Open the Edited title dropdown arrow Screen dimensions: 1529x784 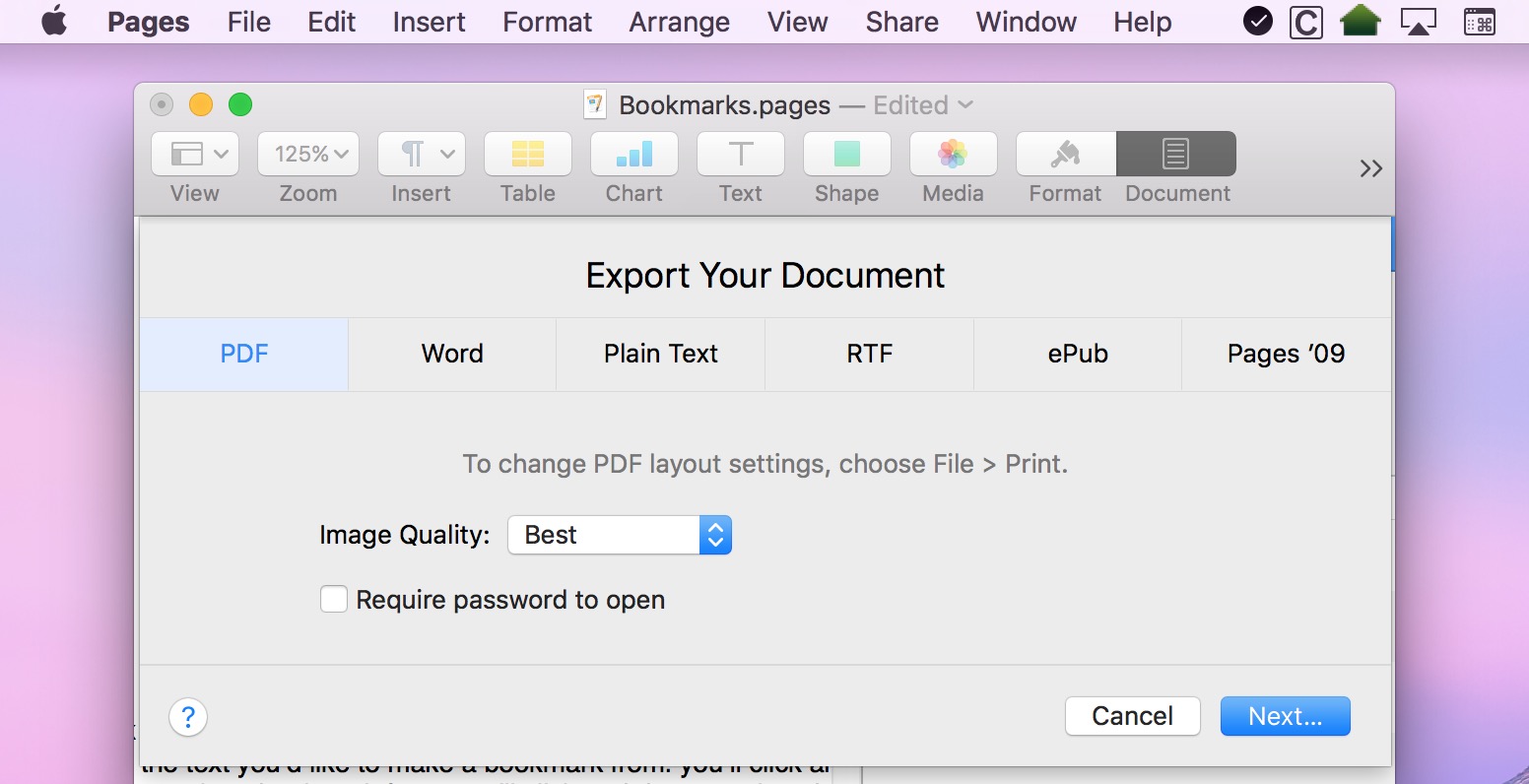tap(965, 104)
